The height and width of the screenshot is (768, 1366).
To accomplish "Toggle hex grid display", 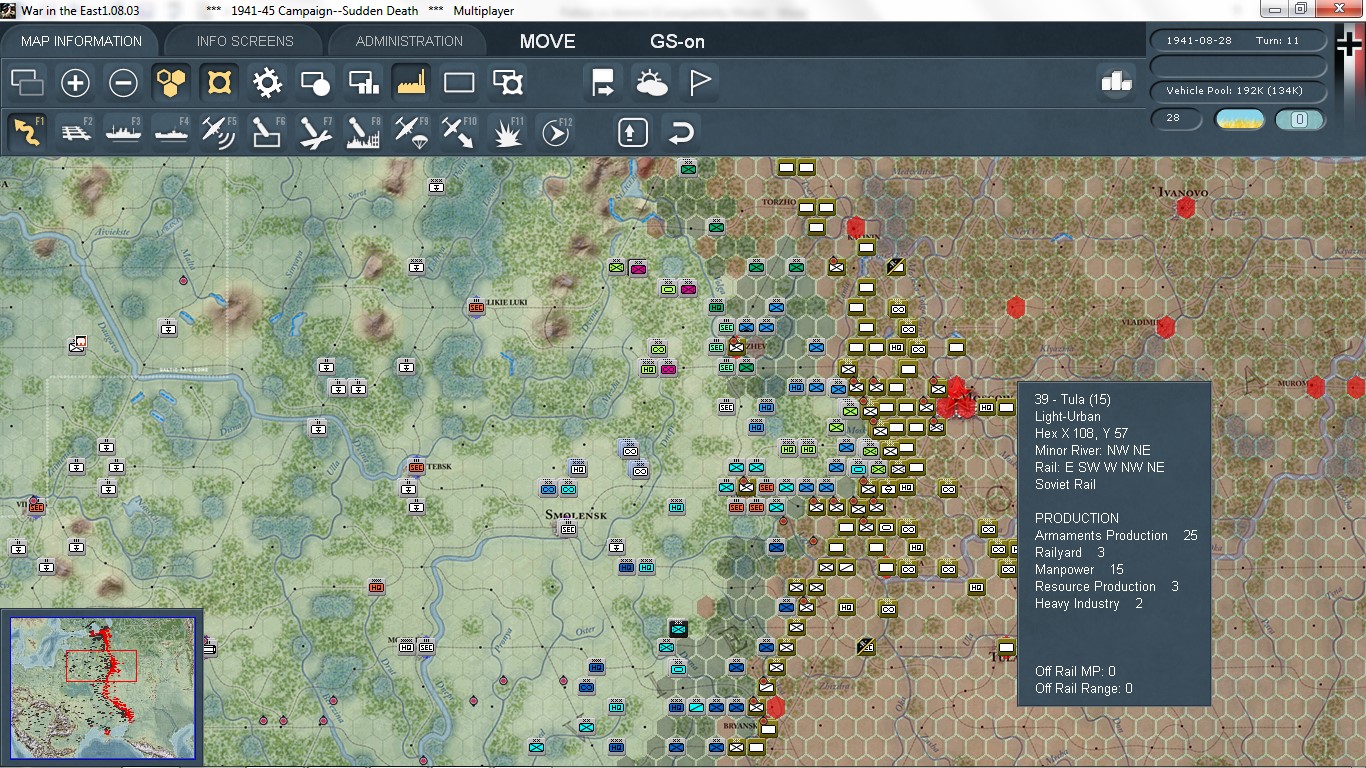I will pos(171,83).
